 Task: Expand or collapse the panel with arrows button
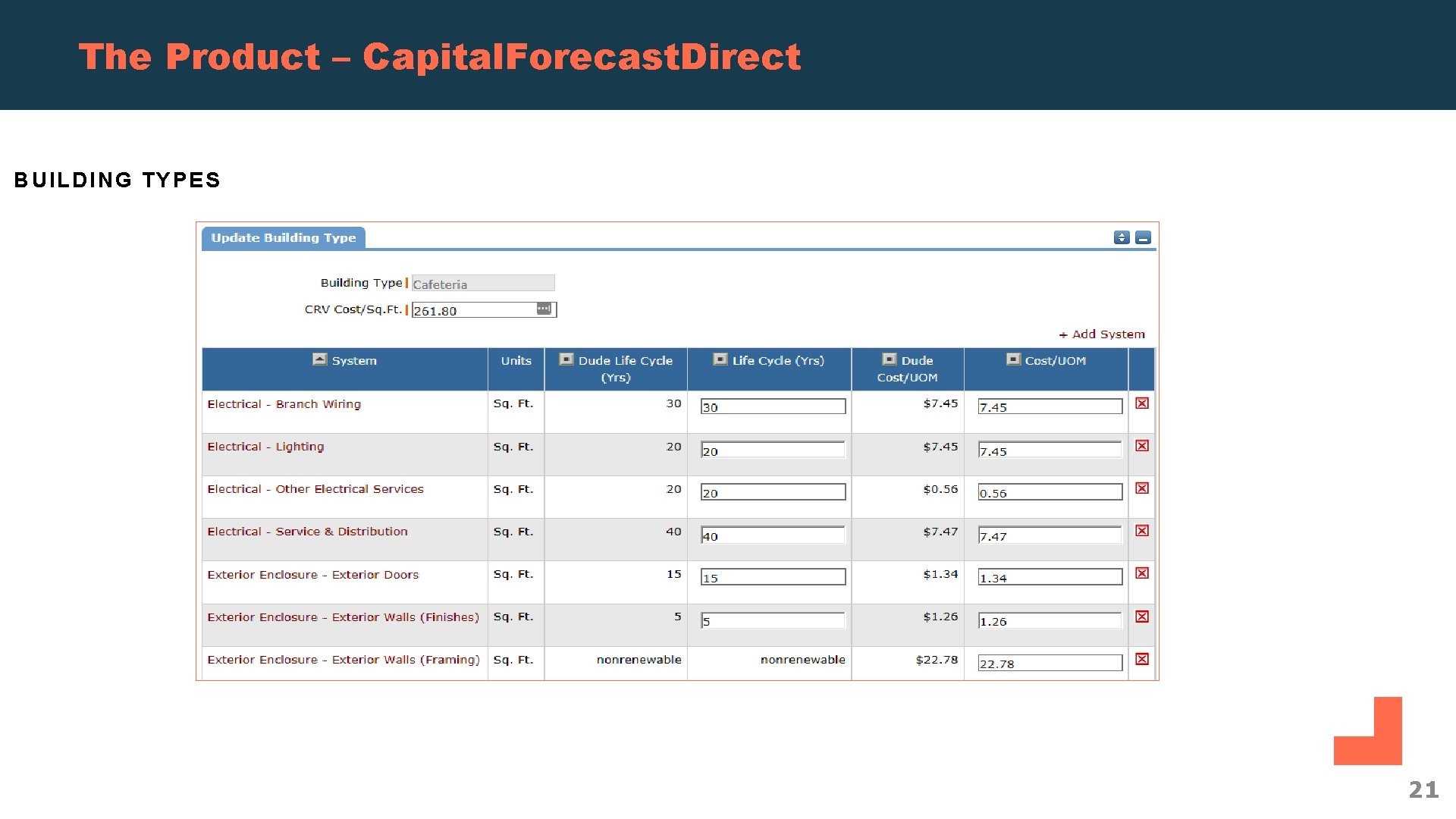coord(1122,238)
